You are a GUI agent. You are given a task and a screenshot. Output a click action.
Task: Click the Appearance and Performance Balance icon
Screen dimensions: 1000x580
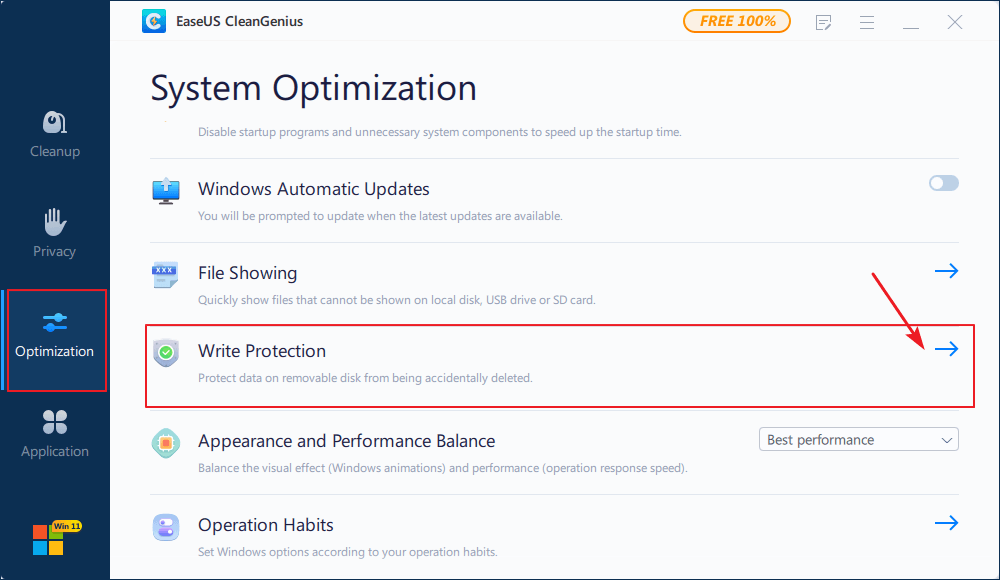[165, 440]
